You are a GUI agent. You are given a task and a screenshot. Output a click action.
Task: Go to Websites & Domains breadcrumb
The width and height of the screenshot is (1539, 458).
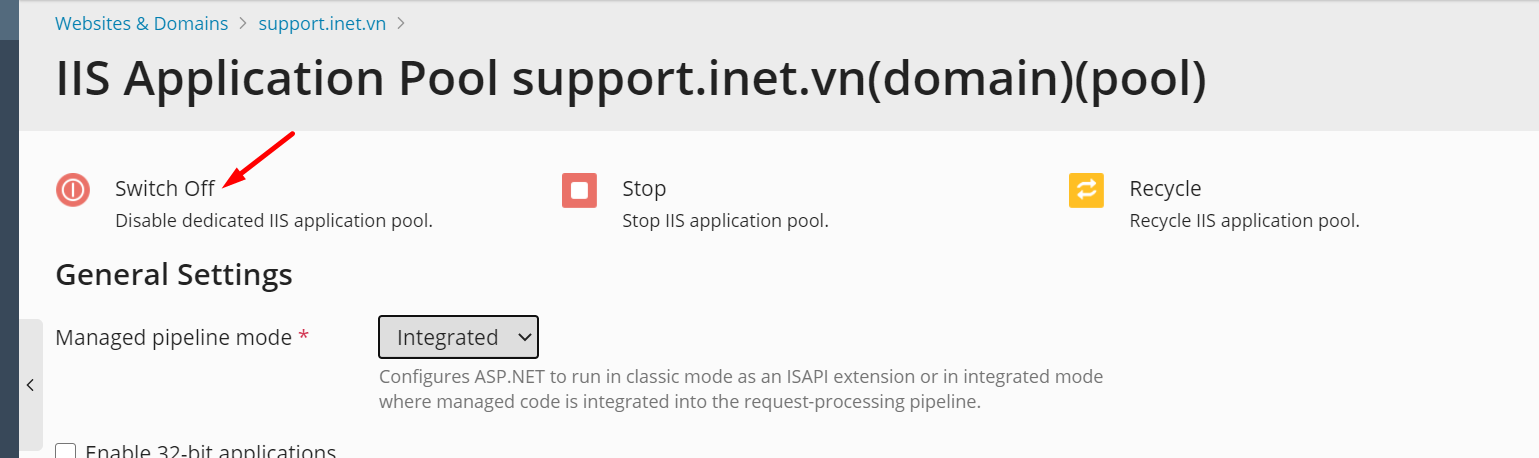click(141, 23)
